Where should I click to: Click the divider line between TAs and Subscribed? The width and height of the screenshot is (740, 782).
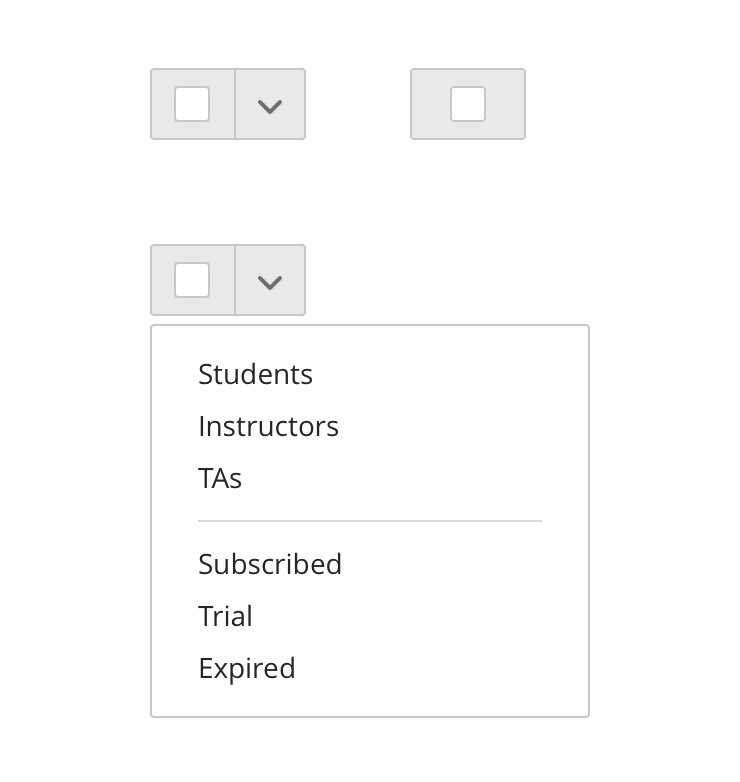[x=370, y=521]
